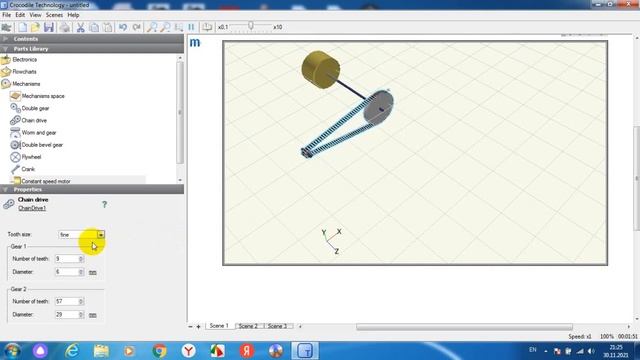Screen dimensions: 640x360
Task: Adjust Gear 2 Number of teeth stepper
Action: [x=81, y=302]
